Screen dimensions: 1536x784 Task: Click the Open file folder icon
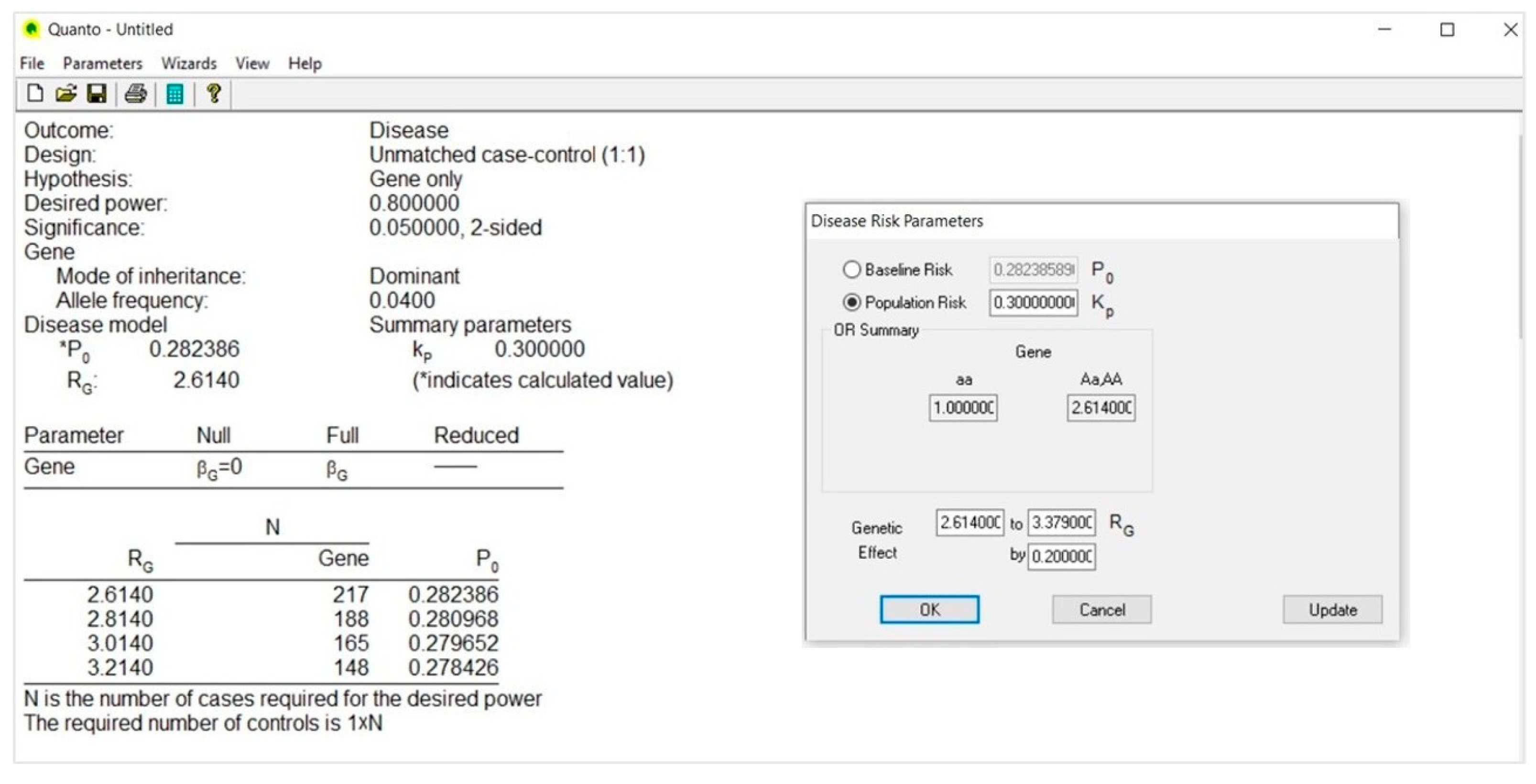click(x=65, y=94)
